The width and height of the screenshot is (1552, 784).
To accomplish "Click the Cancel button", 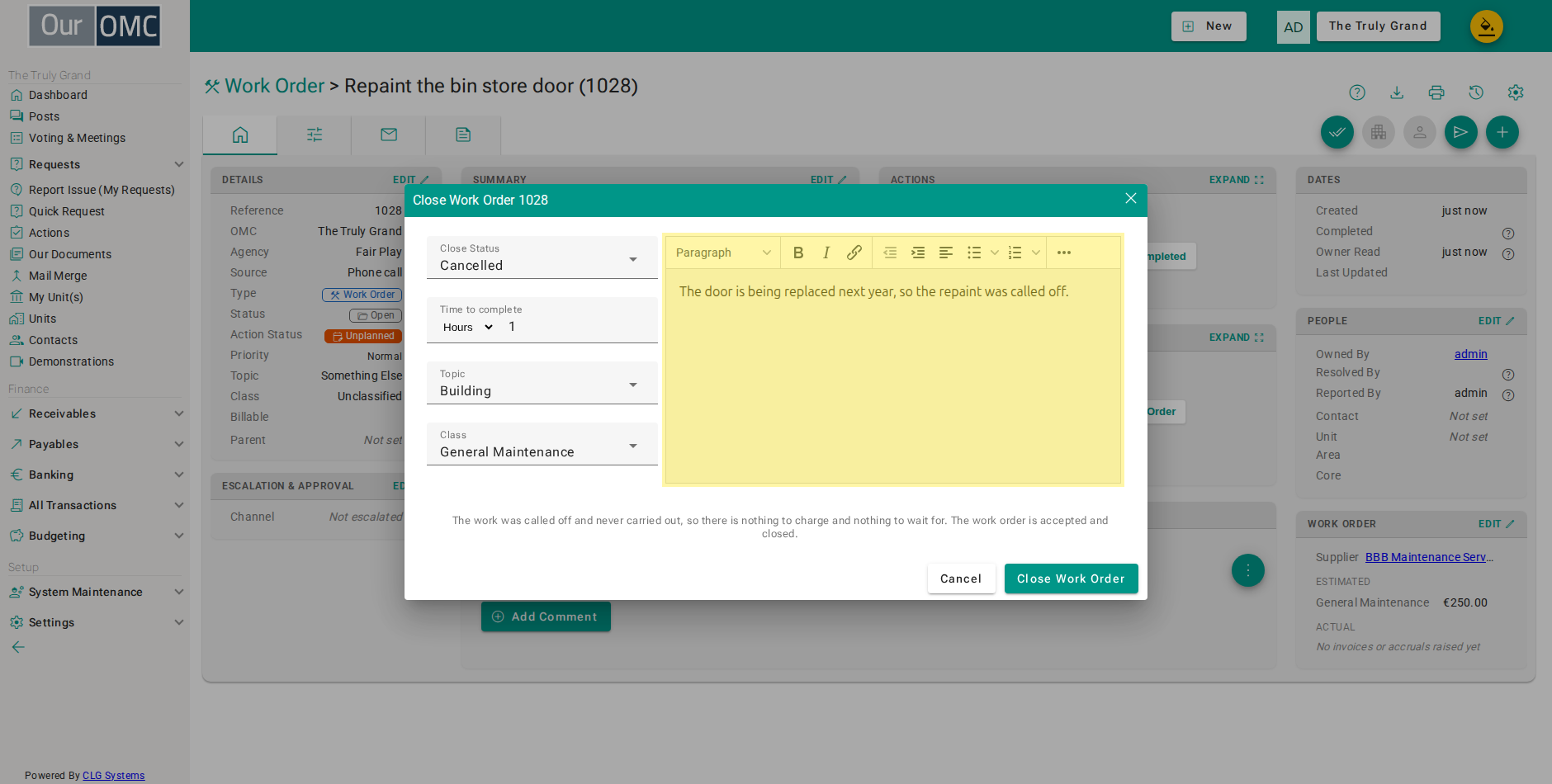I will (961, 579).
